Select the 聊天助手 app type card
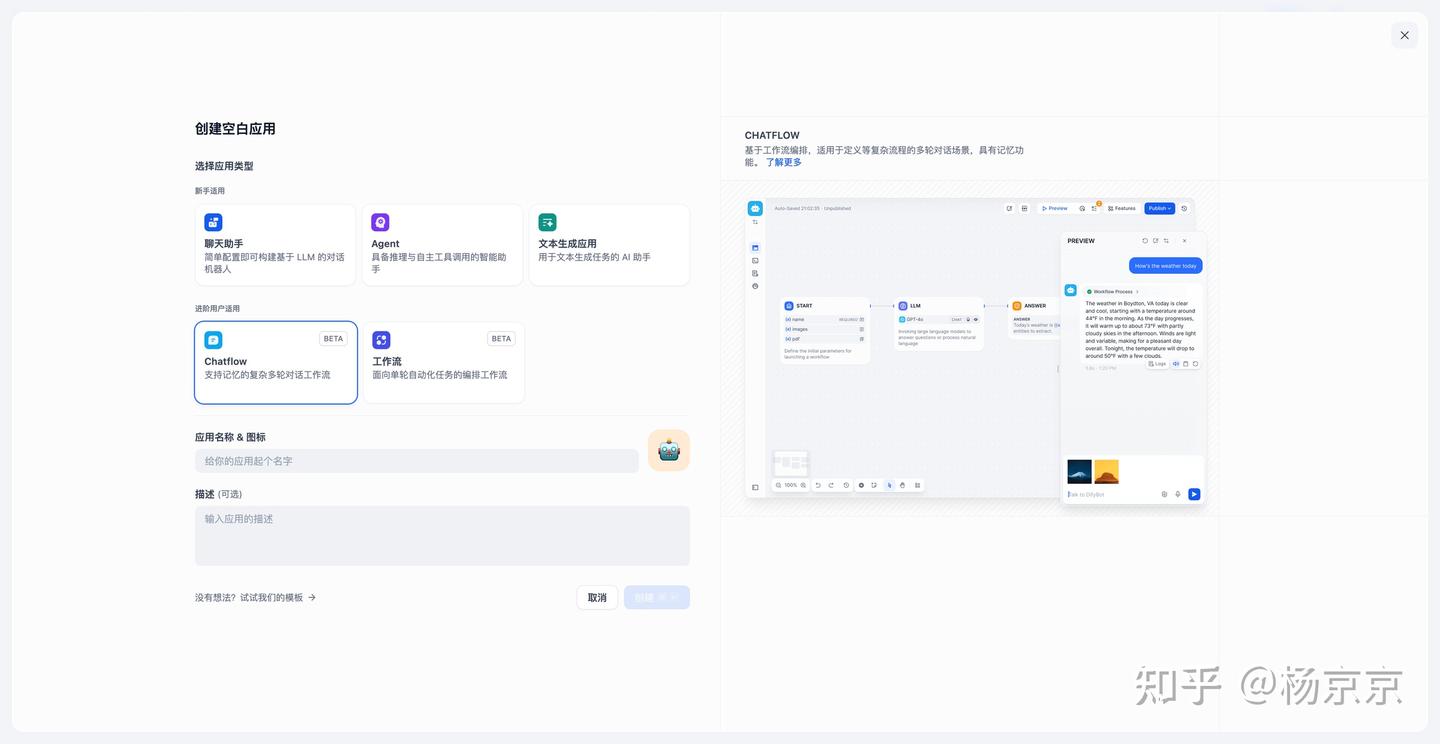Viewport: 1440px width, 744px height. pyautogui.click(x=275, y=245)
